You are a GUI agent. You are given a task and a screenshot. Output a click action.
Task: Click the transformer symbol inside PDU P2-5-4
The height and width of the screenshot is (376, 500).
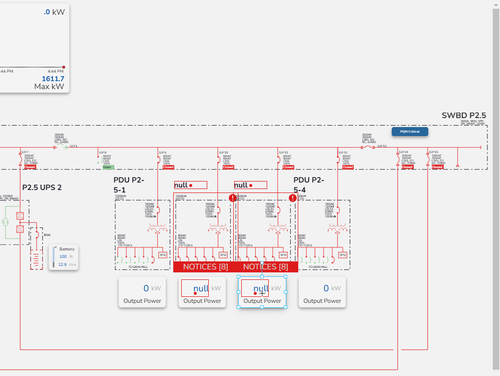coord(337,229)
